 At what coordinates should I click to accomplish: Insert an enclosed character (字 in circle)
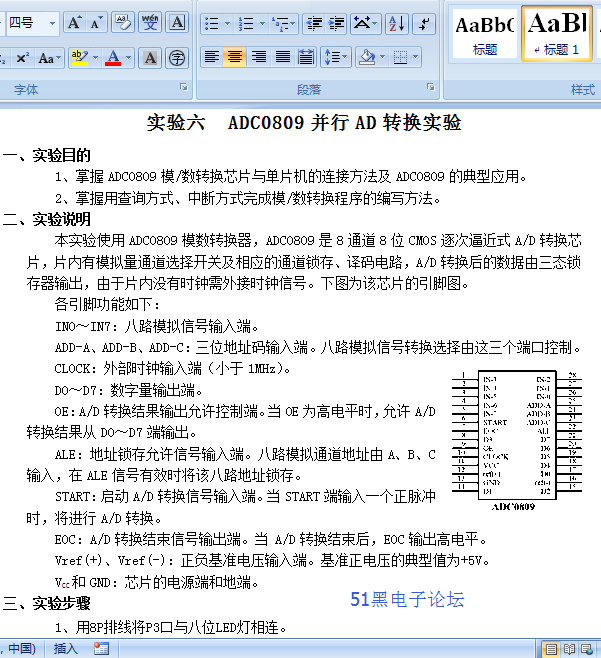pyautogui.click(x=177, y=57)
